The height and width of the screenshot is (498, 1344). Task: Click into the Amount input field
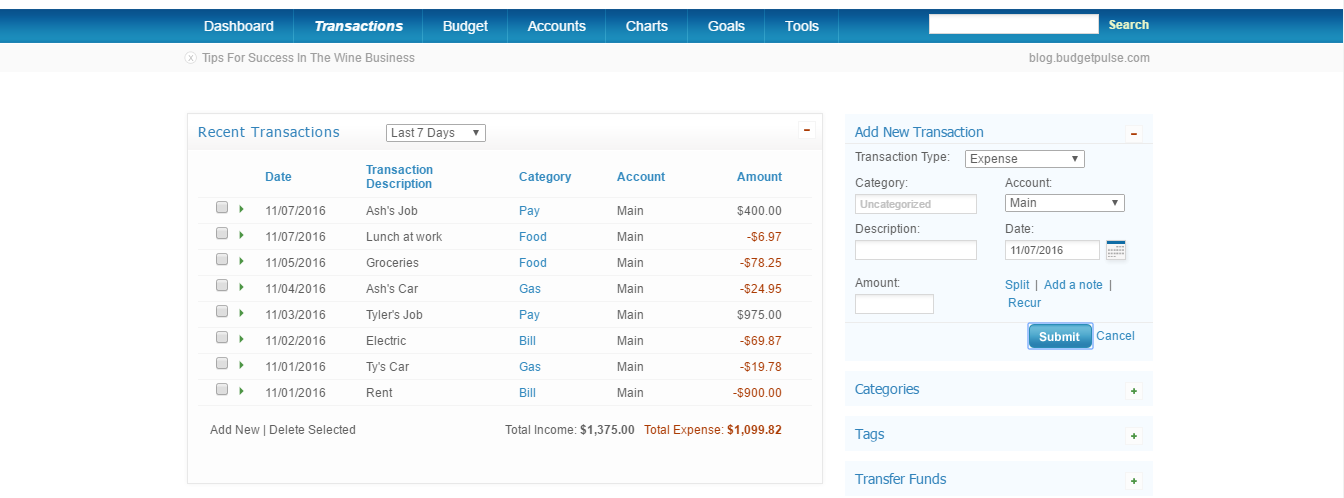[894, 304]
